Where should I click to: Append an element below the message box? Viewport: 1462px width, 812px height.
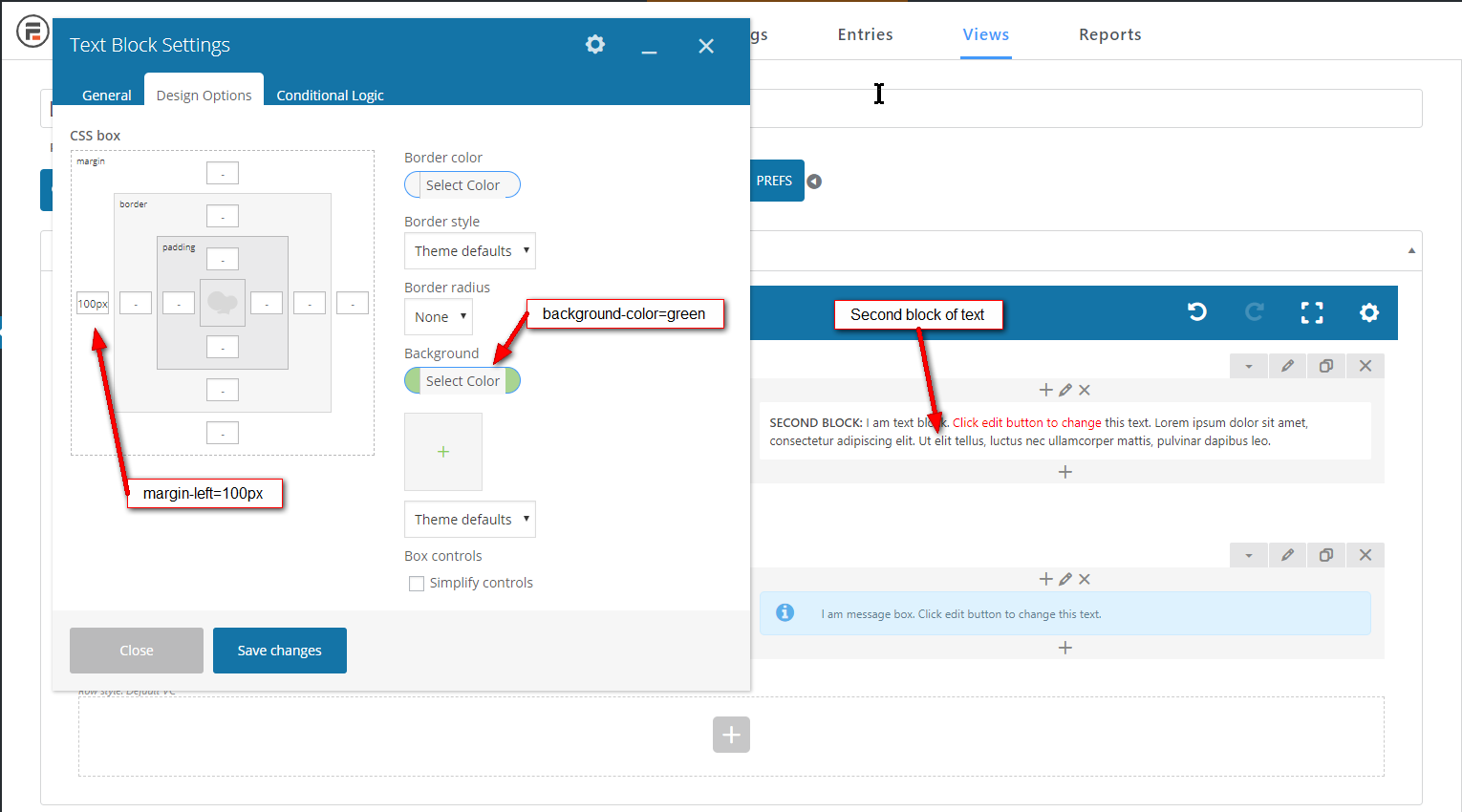pyautogui.click(x=1065, y=648)
